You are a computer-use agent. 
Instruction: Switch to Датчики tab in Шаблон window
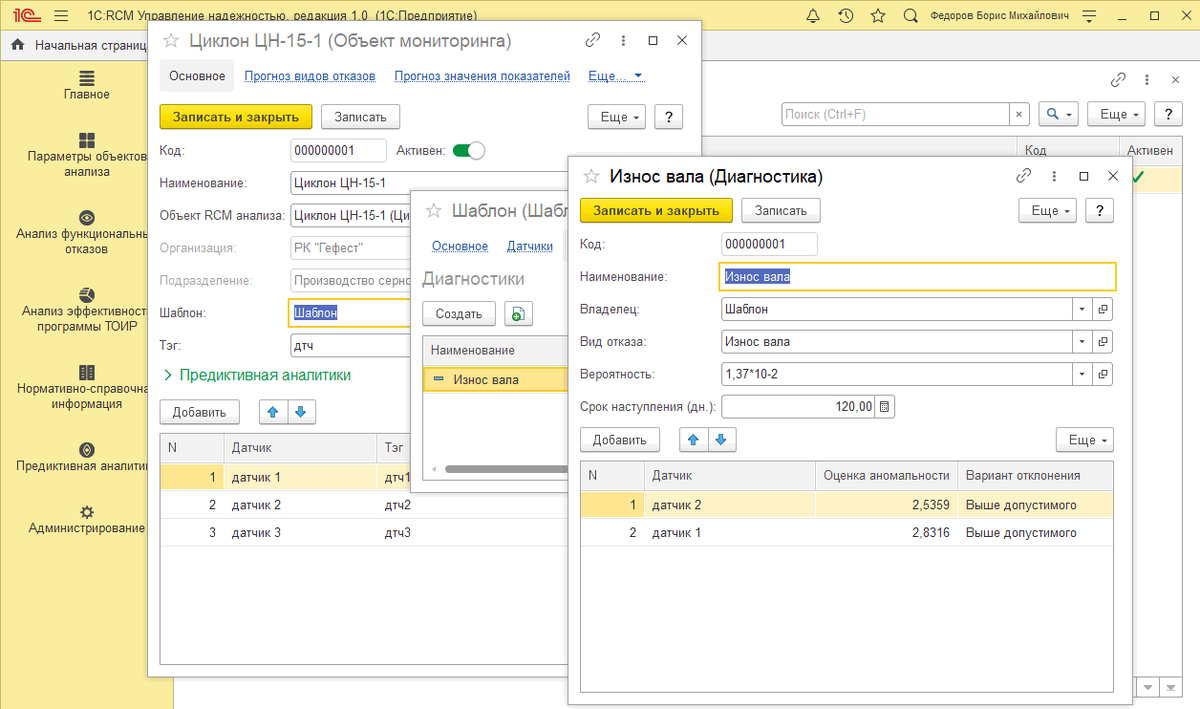click(530, 246)
